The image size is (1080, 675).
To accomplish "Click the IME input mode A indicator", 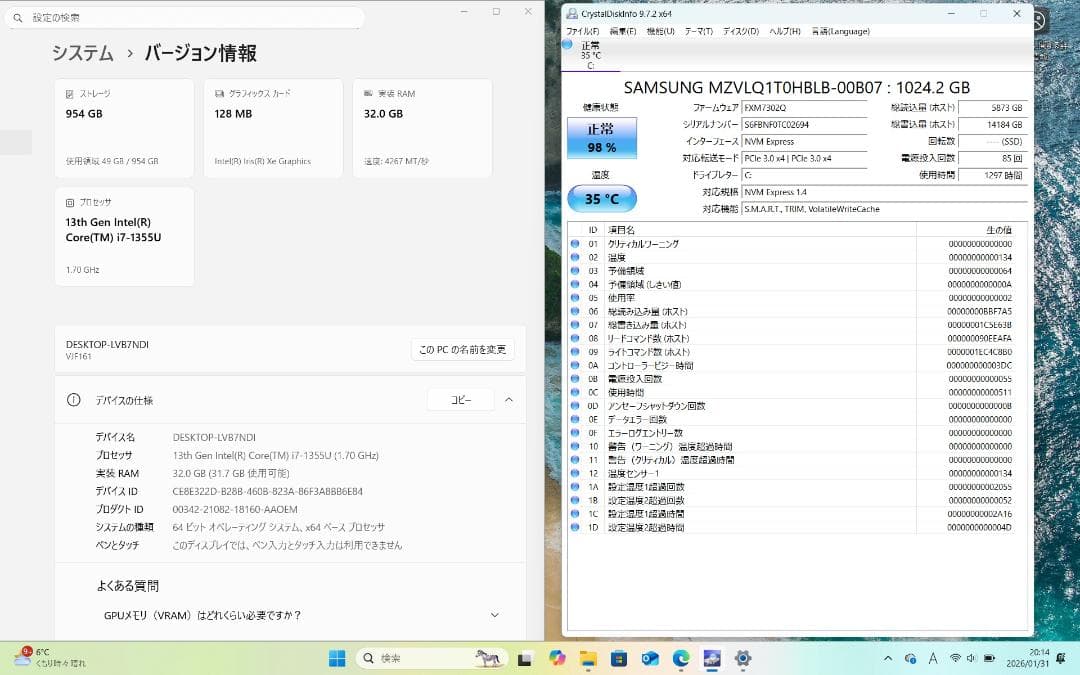I will click(933, 658).
